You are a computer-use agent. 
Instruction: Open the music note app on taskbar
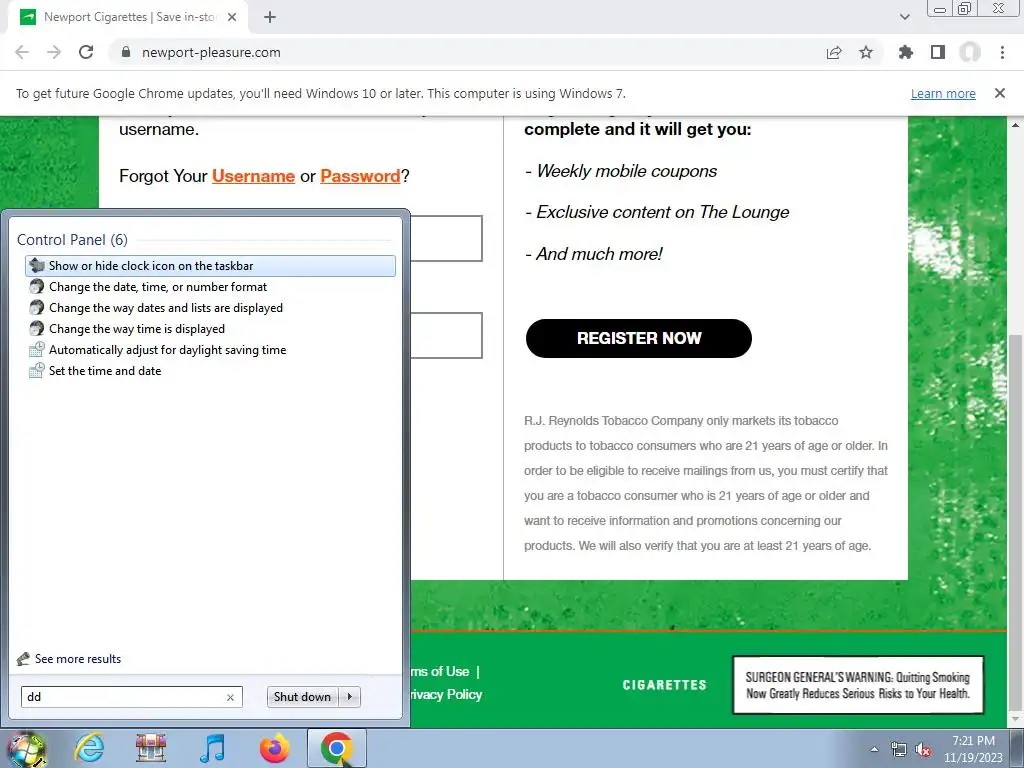212,748
